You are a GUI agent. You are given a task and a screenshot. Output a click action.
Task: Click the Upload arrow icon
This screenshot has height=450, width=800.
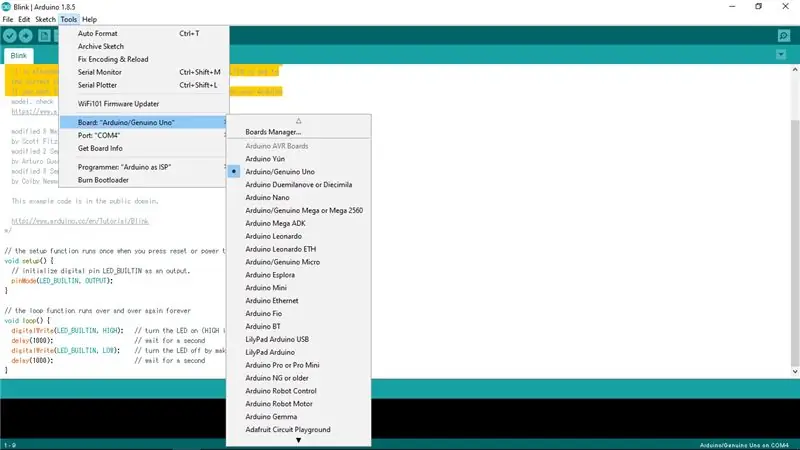pos(26,36)
